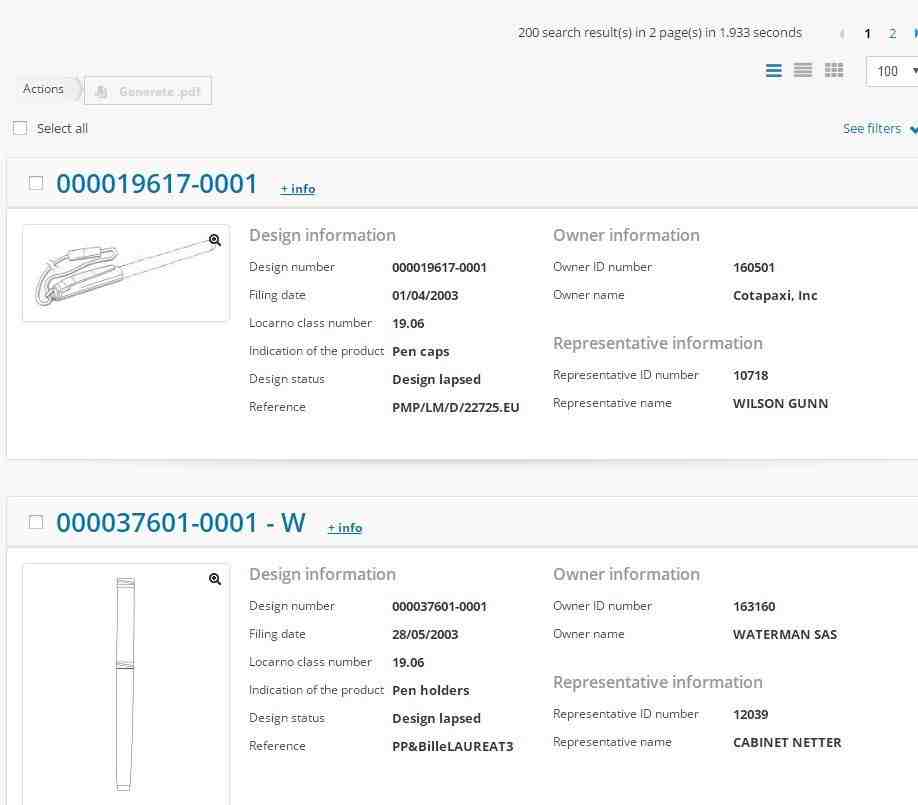Viewport: 918px width, 805px height.
Task: Open results-per-page dropdown showing 100
Action: (x=892, y=71)
